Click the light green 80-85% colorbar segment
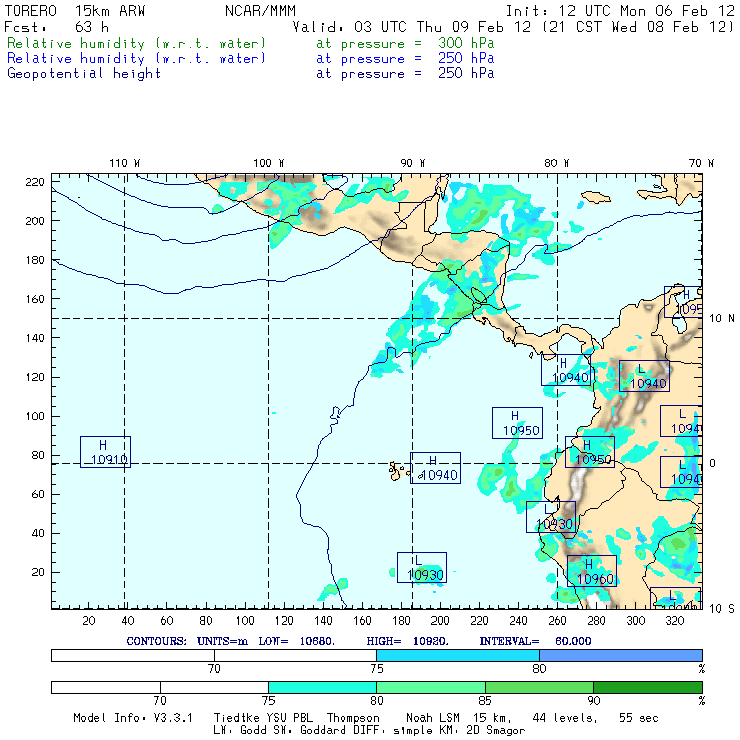 (430, 687)
